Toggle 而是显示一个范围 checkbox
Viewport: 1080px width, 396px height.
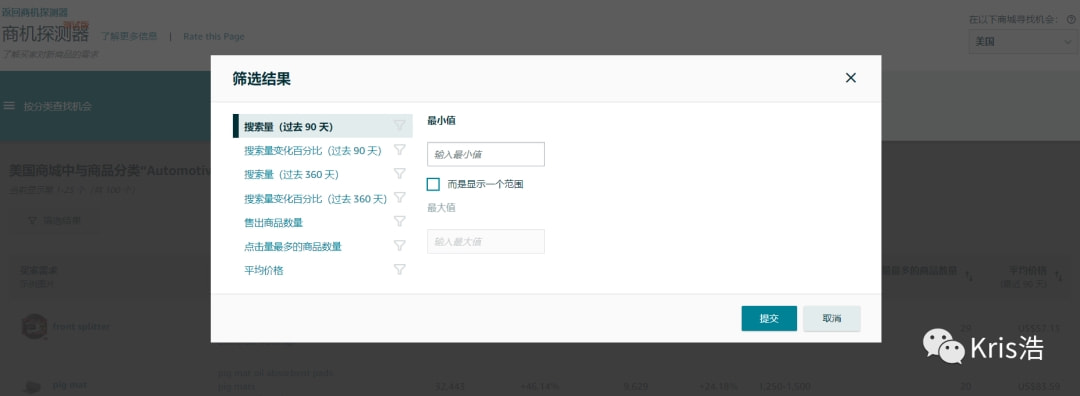pos(433,185)
